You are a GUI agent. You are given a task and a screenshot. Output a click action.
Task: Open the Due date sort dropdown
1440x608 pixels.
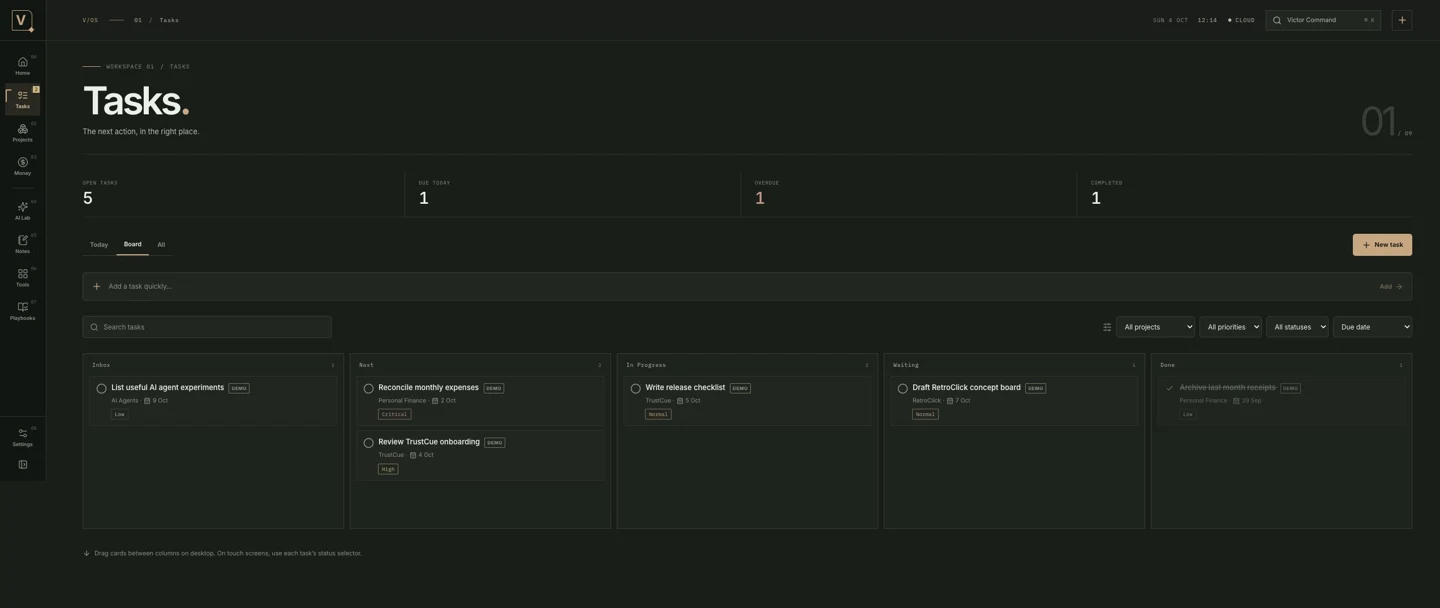point(1372,327)
